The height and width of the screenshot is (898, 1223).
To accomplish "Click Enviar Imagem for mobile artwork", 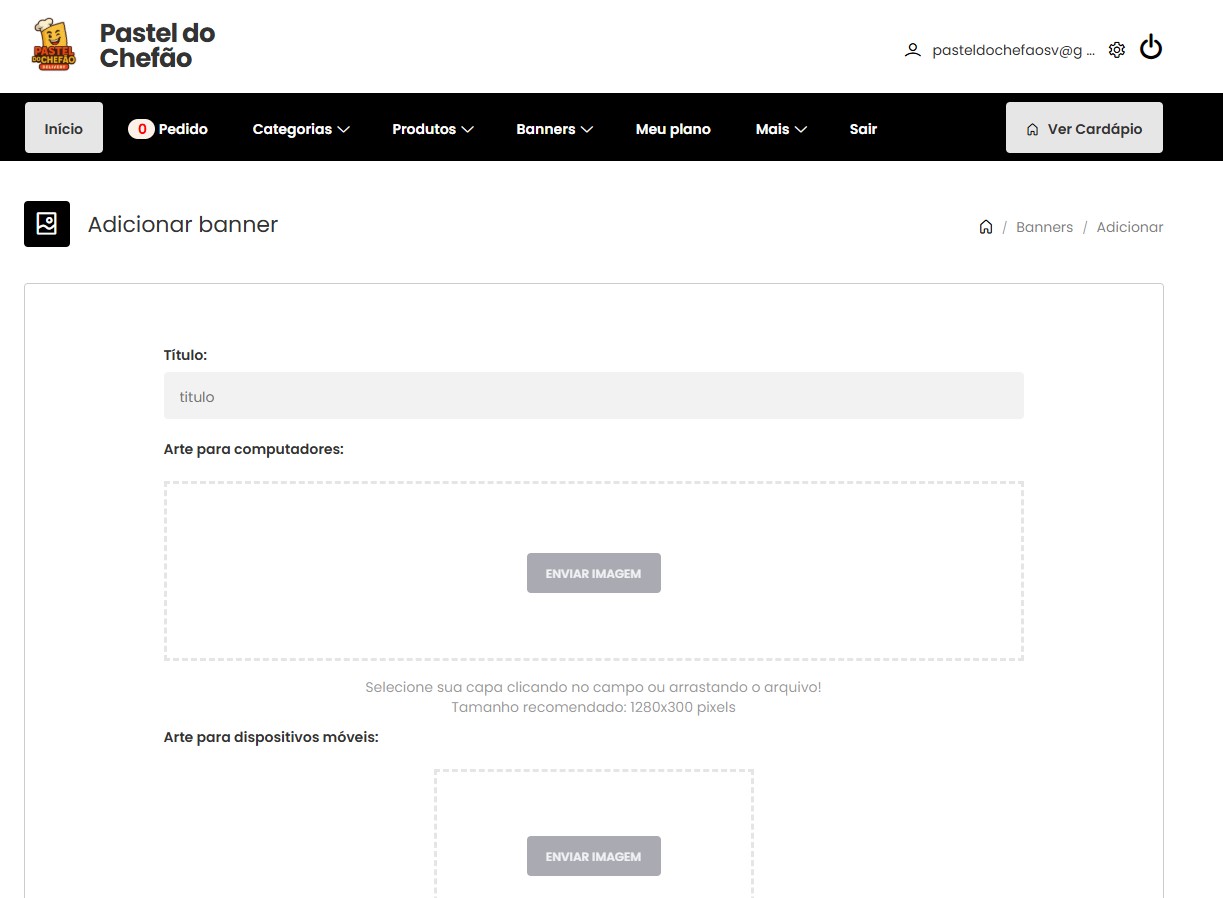I will pyautogui.click(x=593, y=855).
